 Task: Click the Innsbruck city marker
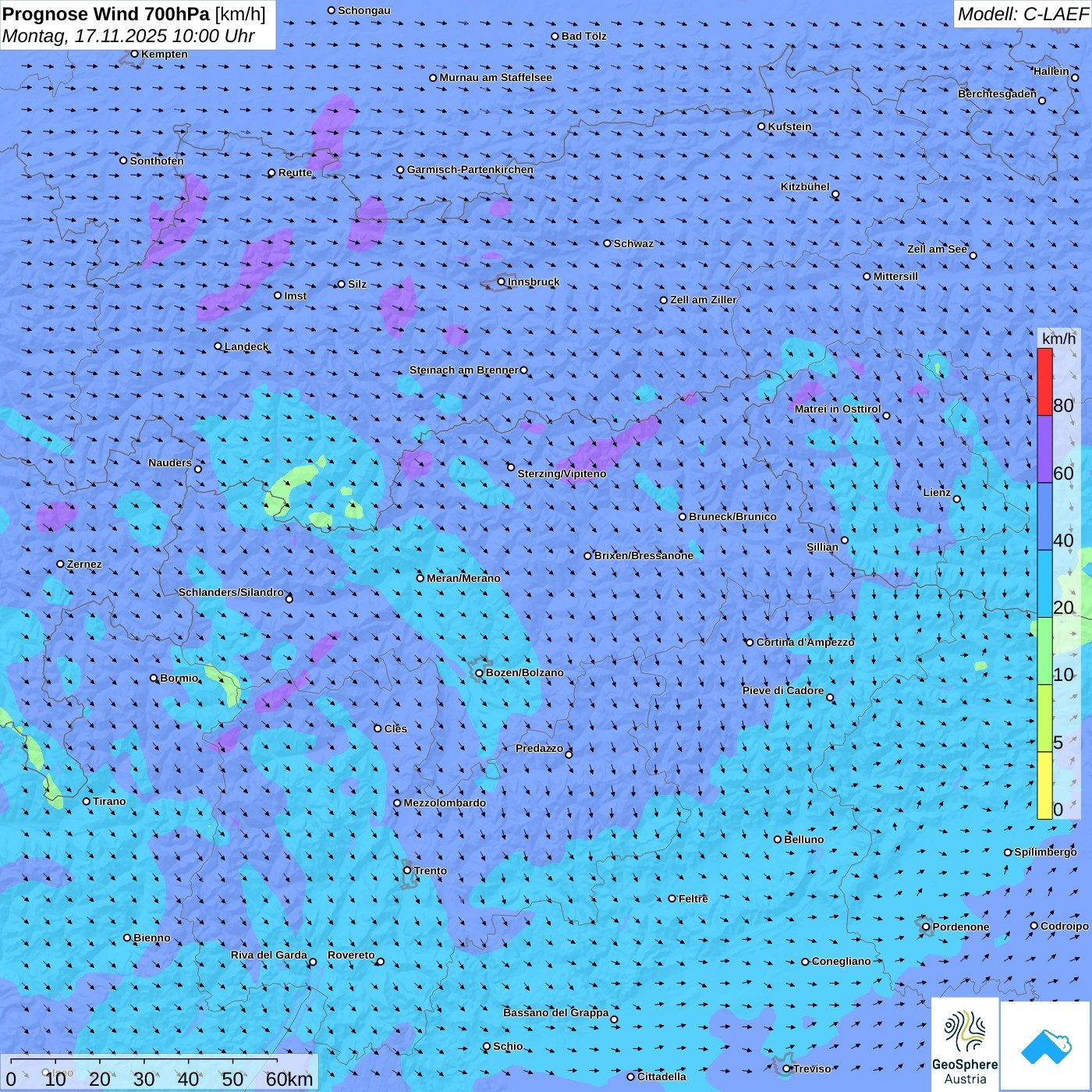[502, 282]
